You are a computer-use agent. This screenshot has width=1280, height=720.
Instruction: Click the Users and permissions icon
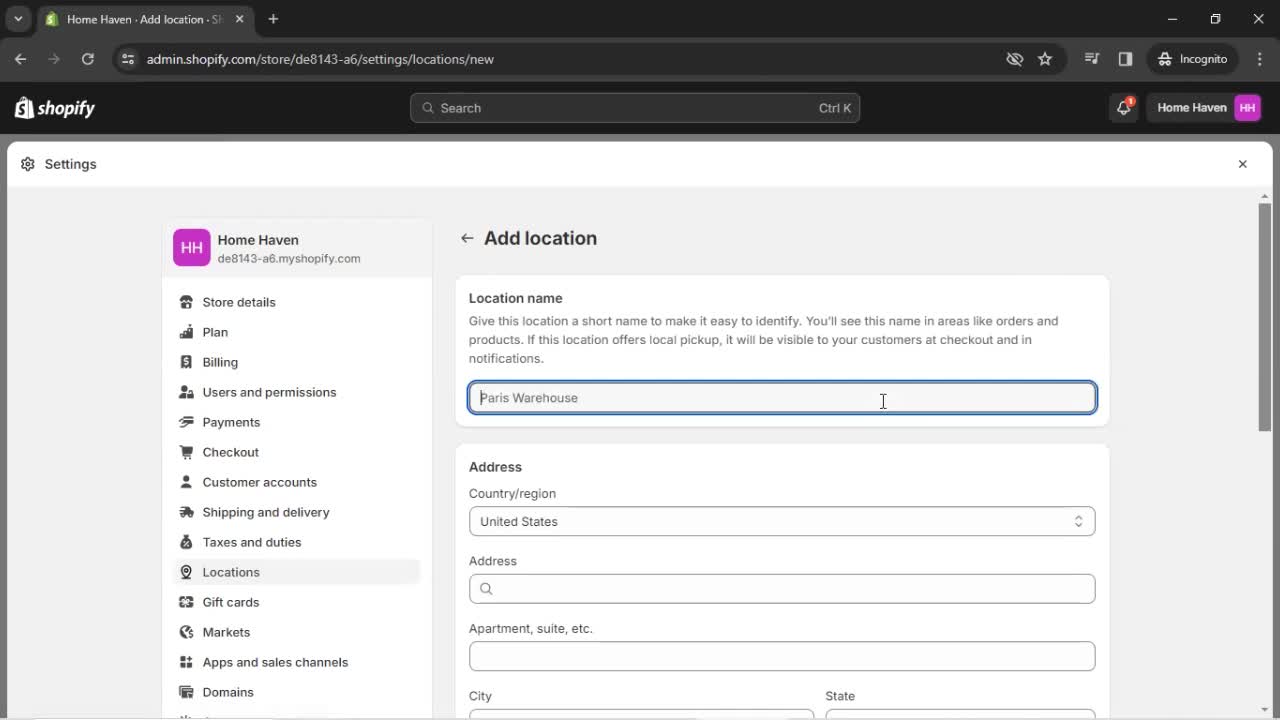186,392
